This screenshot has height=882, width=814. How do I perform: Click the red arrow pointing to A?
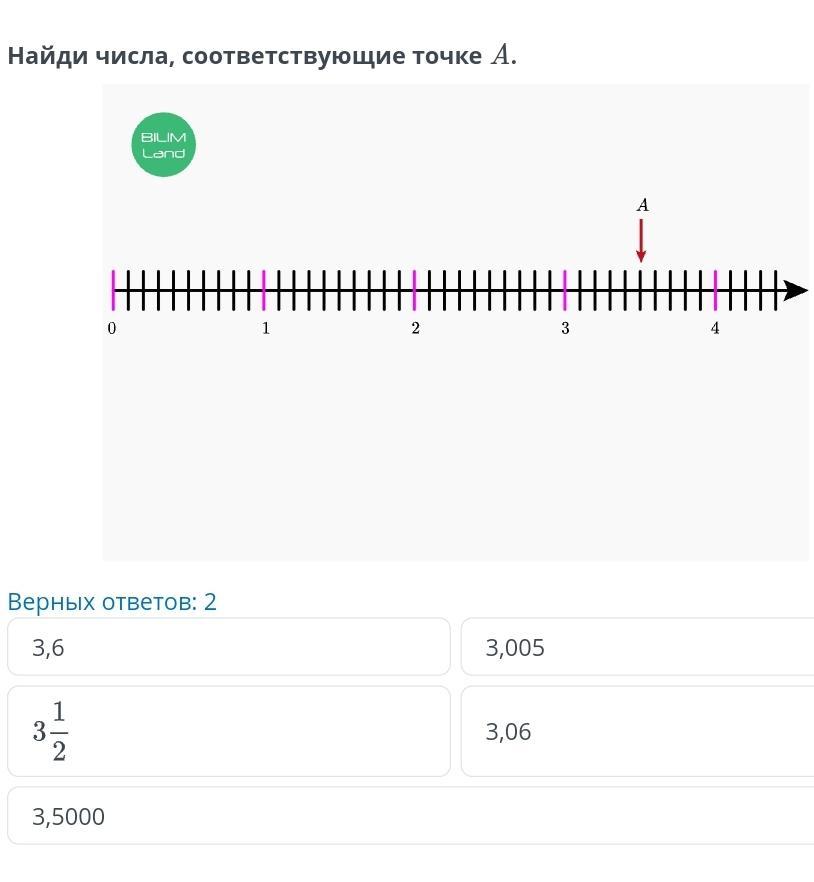click(x=641, y=241)
